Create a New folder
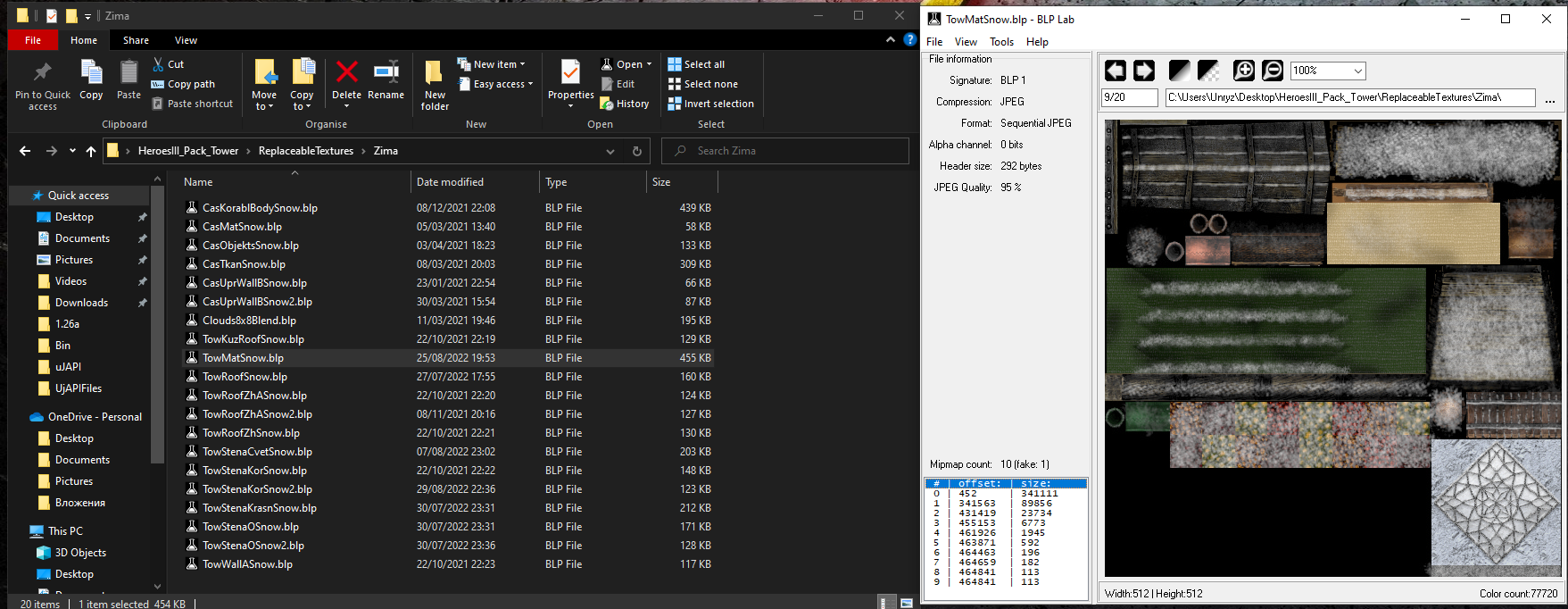1568x609 pixels. click(x=435, y=86)
